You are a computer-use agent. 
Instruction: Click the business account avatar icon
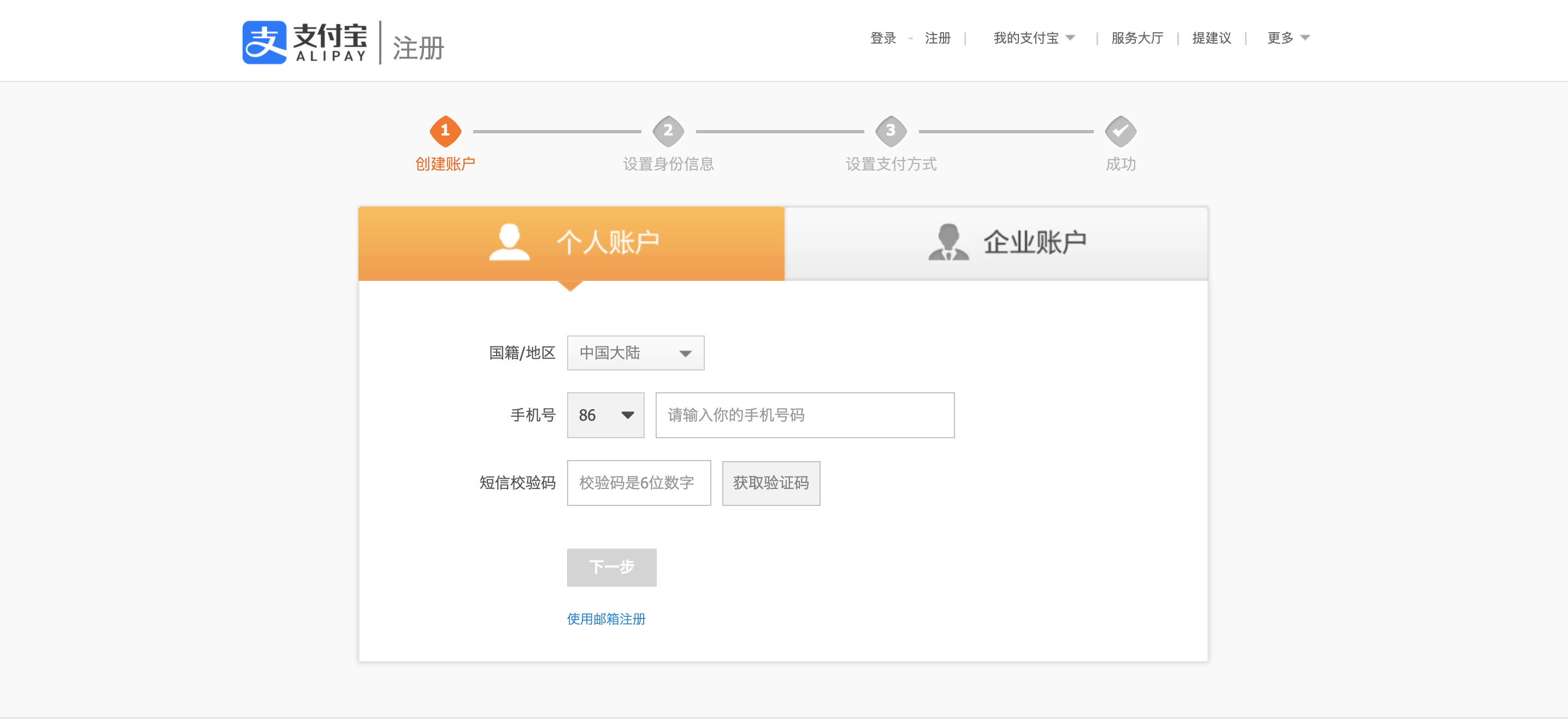(948, 241)
